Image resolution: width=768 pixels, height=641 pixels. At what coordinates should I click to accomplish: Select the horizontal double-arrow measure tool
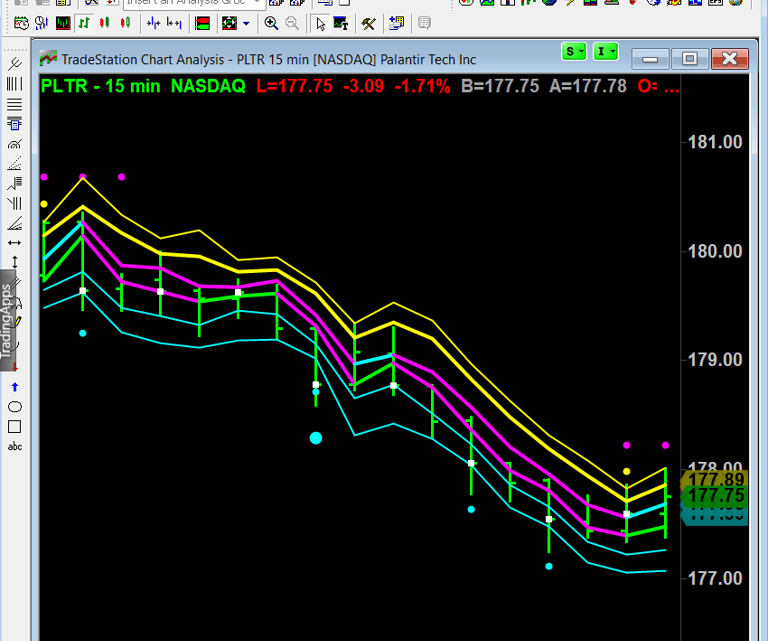pyautogui.click(x=15, y=243)
